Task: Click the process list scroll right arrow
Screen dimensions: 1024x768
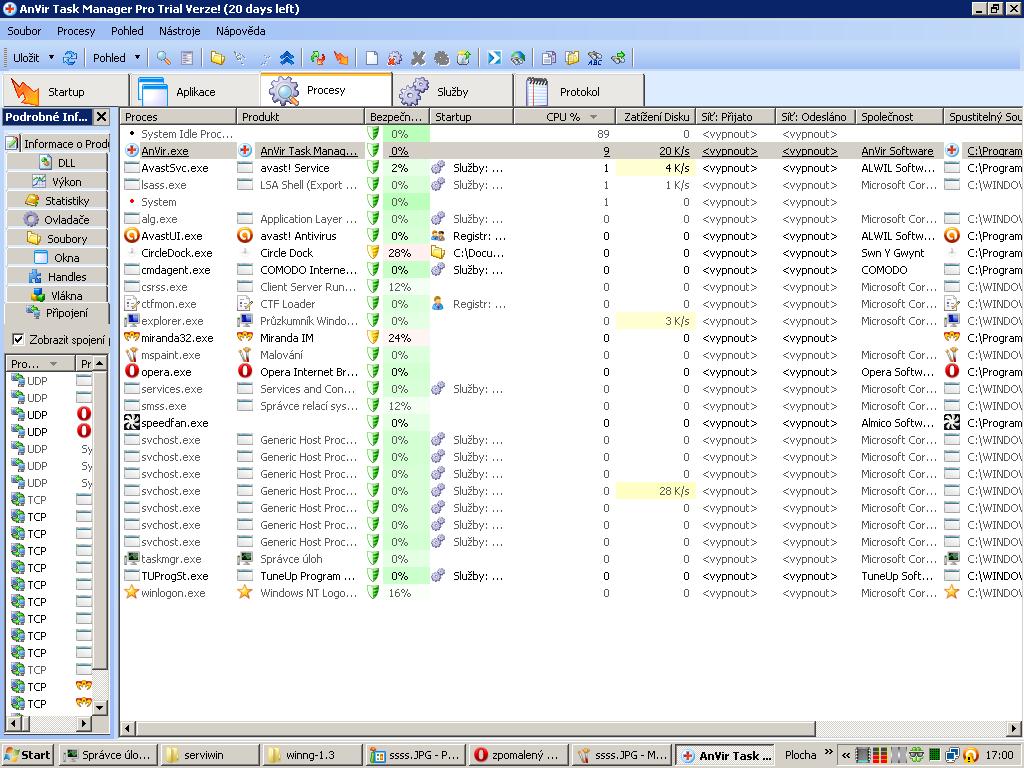Action: click(x=1014, y=728)
